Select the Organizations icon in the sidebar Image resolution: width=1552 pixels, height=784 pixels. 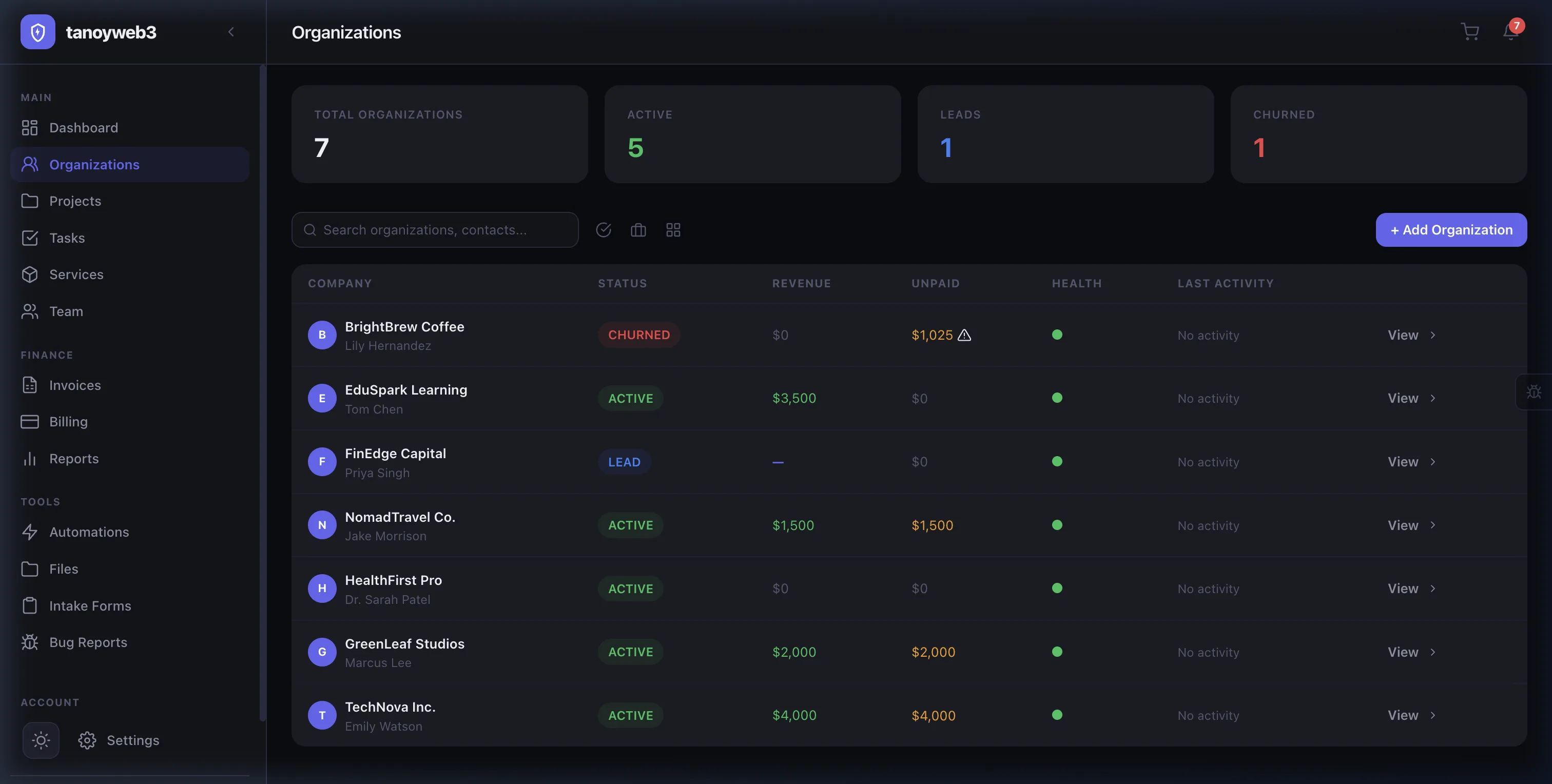pyautogui.click(x=31, y=164)
